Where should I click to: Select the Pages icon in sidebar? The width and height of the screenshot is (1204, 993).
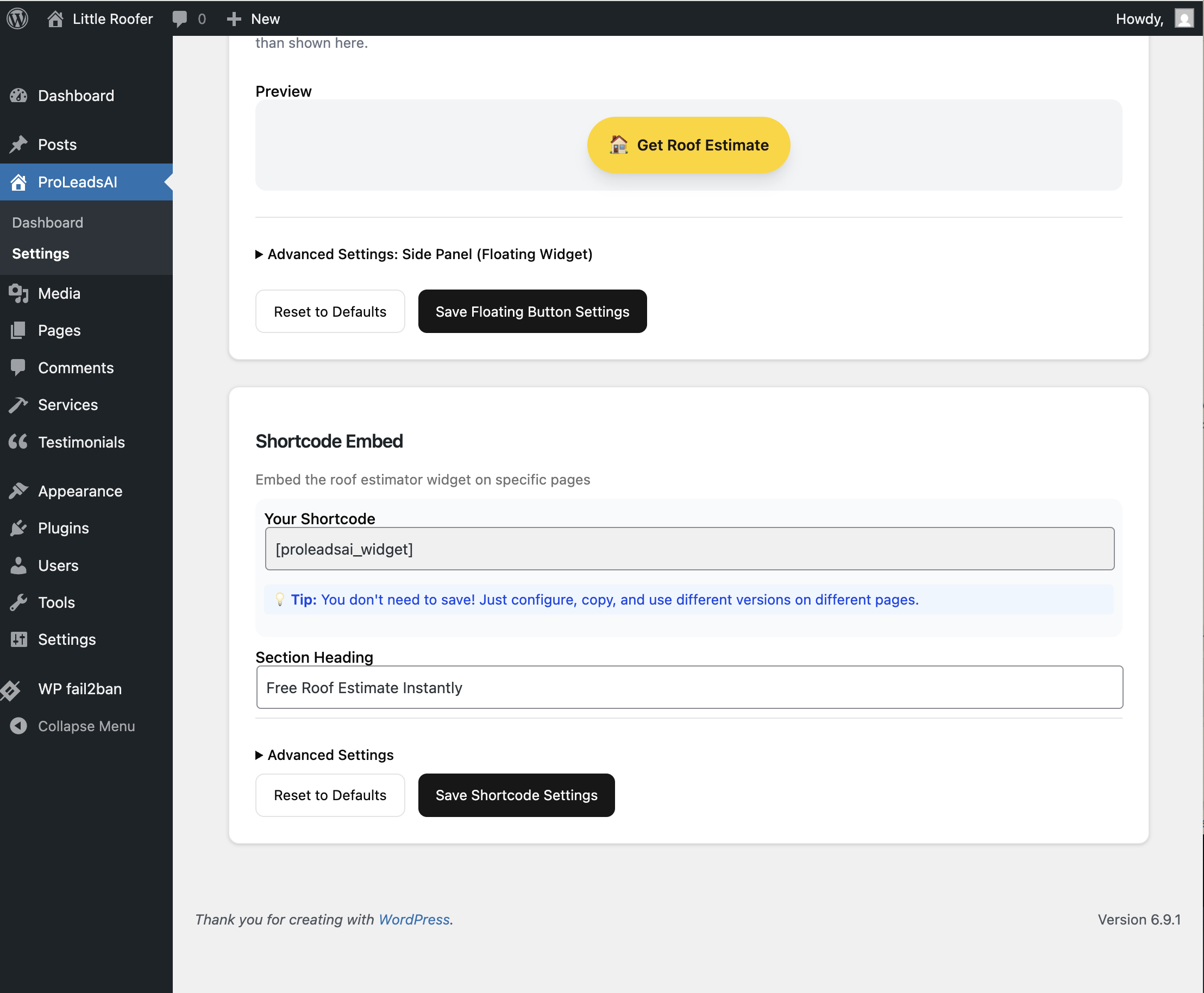tap(19, 330)
